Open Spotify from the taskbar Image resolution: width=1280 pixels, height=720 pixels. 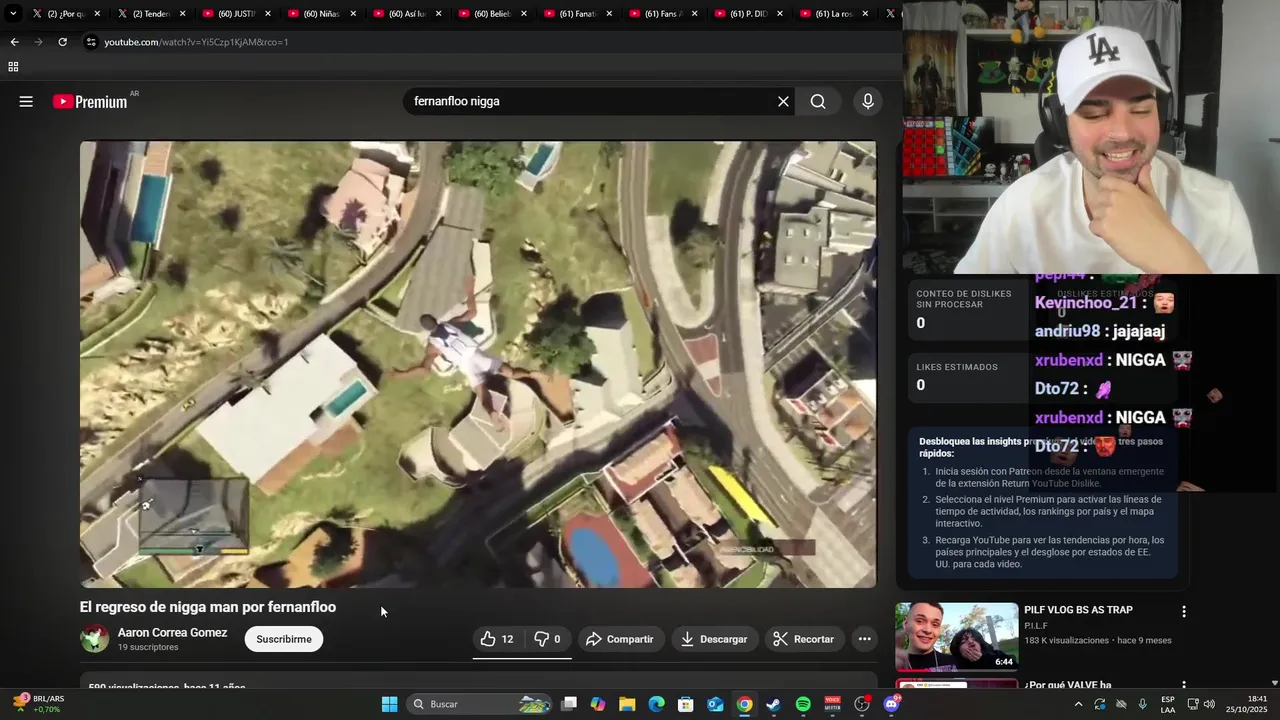(x=803, y=704)
